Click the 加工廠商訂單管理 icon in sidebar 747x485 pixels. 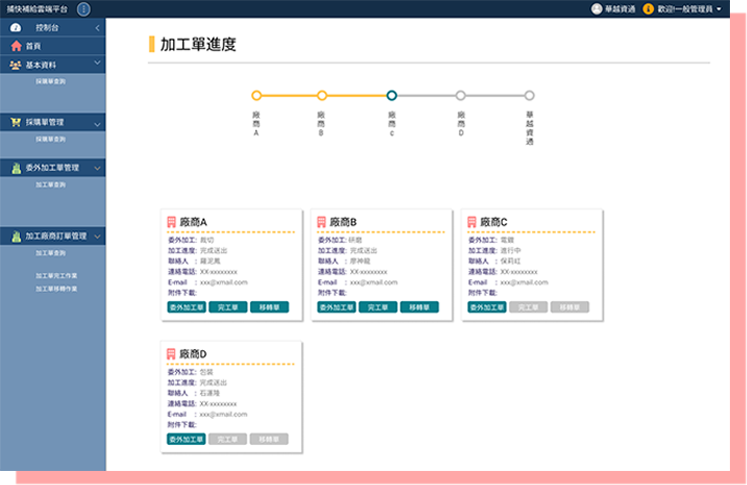point(16,237)
